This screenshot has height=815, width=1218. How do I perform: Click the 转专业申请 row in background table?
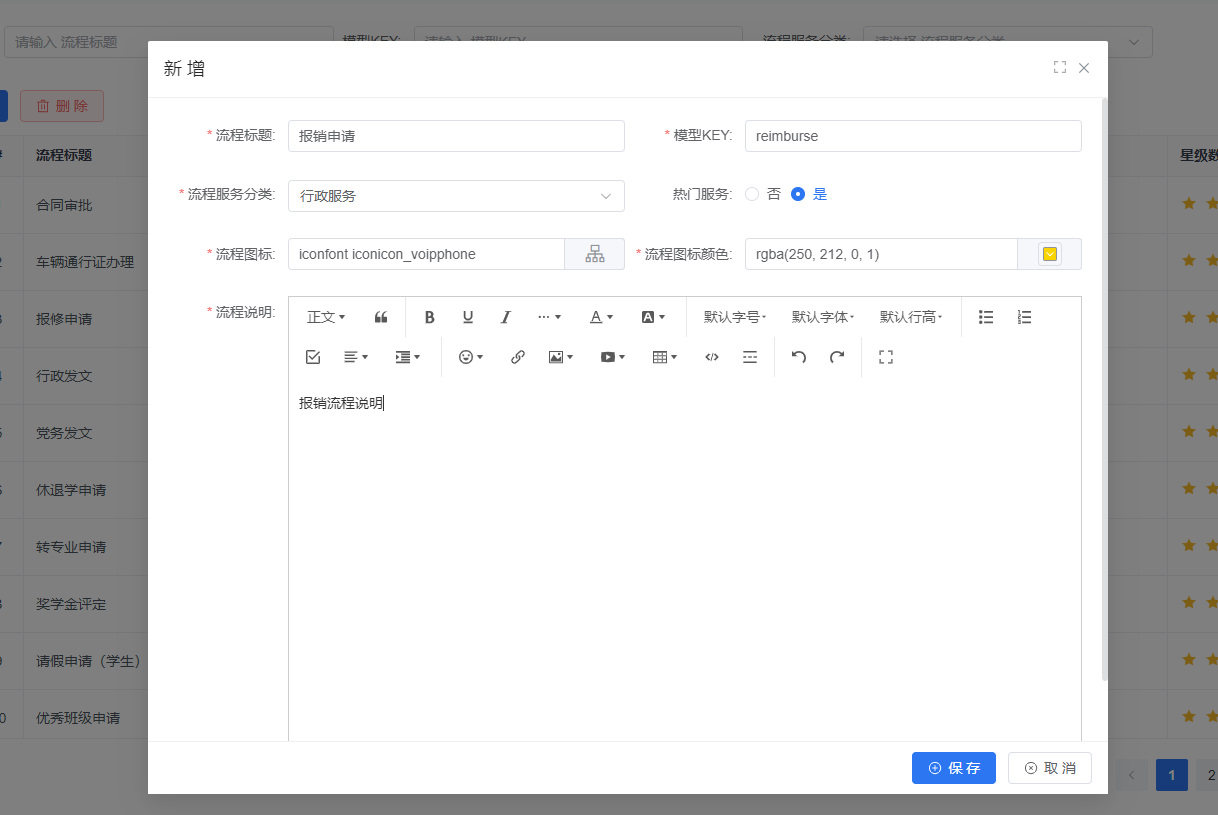71,547
